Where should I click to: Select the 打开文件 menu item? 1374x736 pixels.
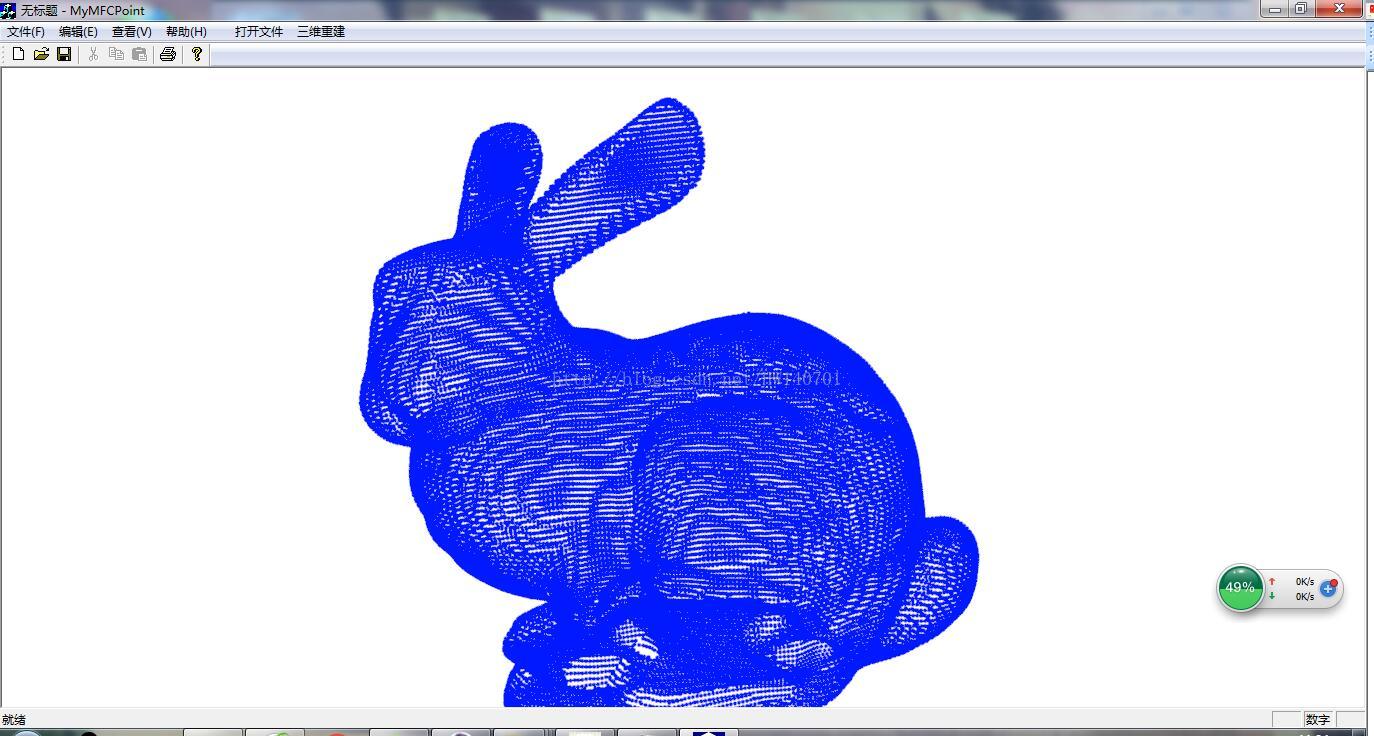click(x=259, y=32)
